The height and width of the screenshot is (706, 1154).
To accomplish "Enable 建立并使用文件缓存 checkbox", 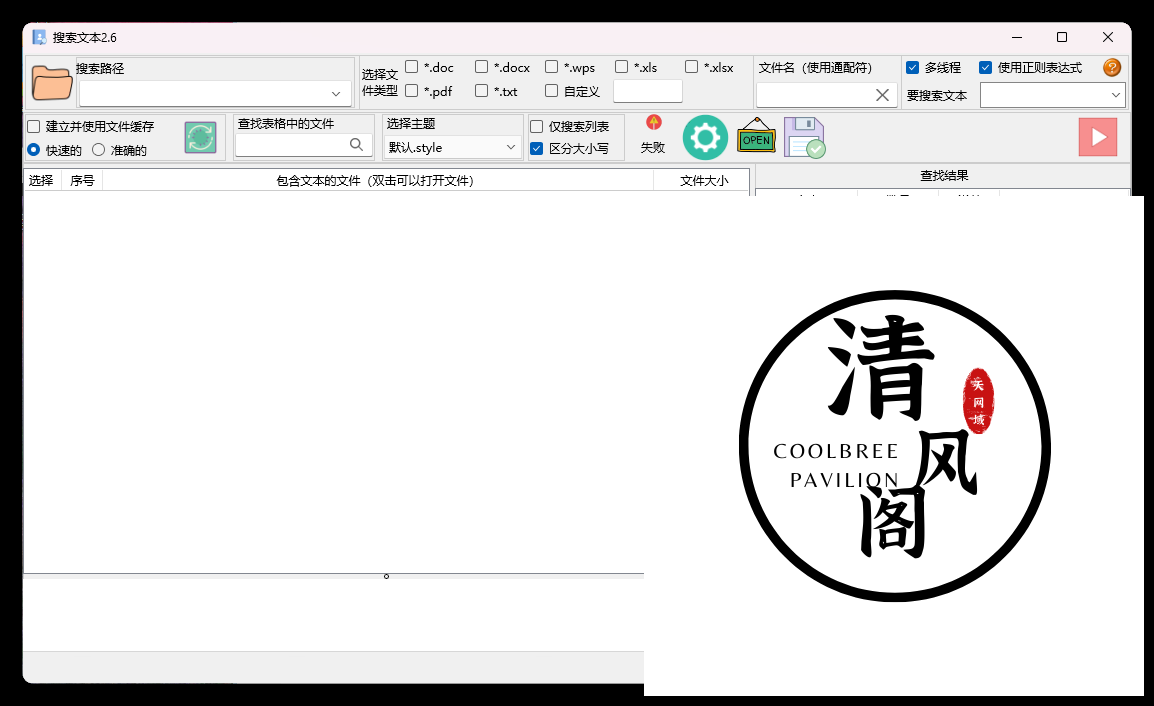I will click(34, 127).
